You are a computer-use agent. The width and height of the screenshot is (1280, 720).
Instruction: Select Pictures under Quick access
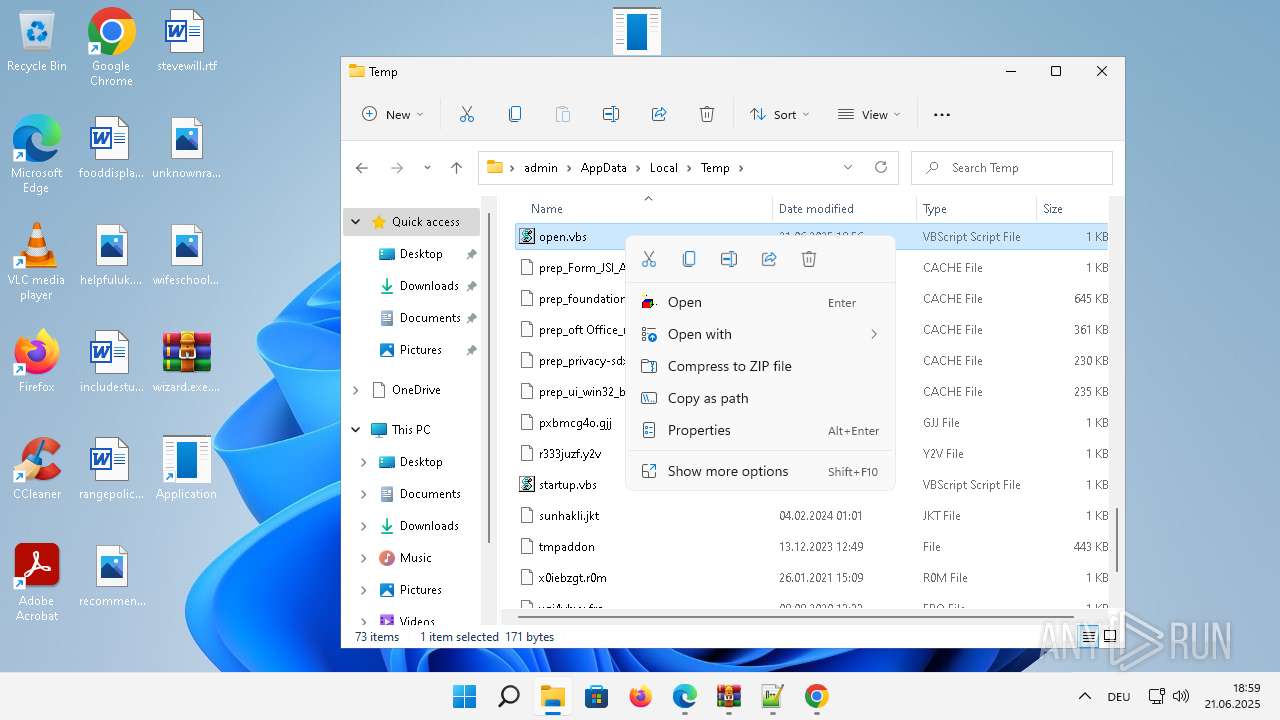pyautogui.click(x=420, y=350)
